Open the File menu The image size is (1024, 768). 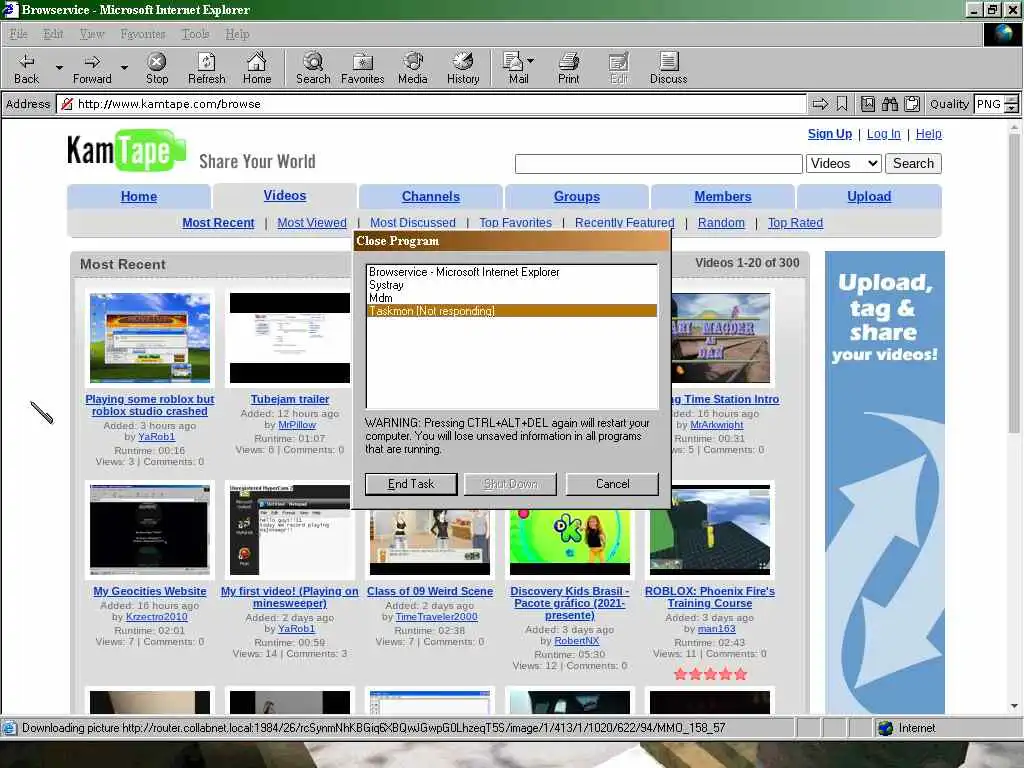click(x=18, y=34)
